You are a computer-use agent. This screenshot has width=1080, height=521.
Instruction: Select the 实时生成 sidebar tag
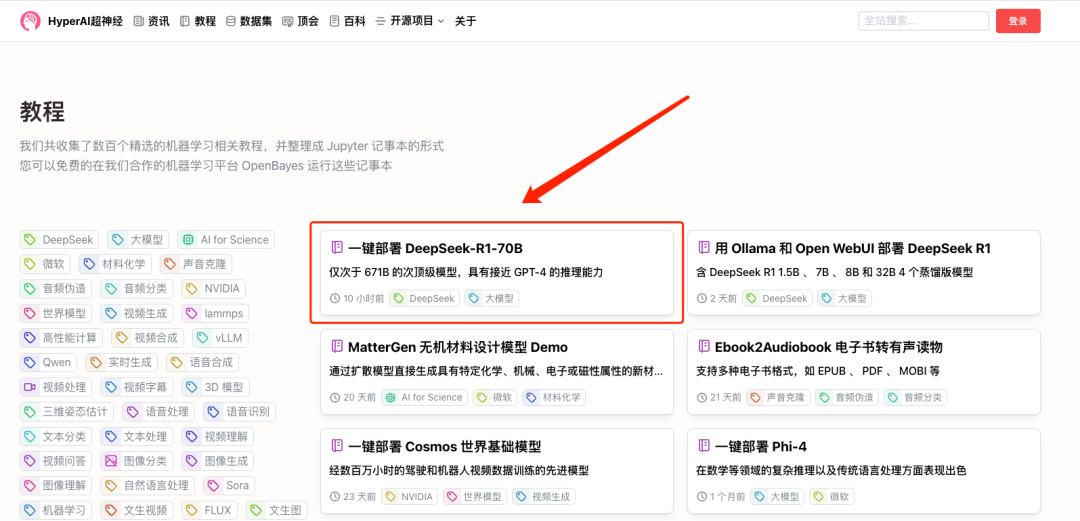point(122,362)
